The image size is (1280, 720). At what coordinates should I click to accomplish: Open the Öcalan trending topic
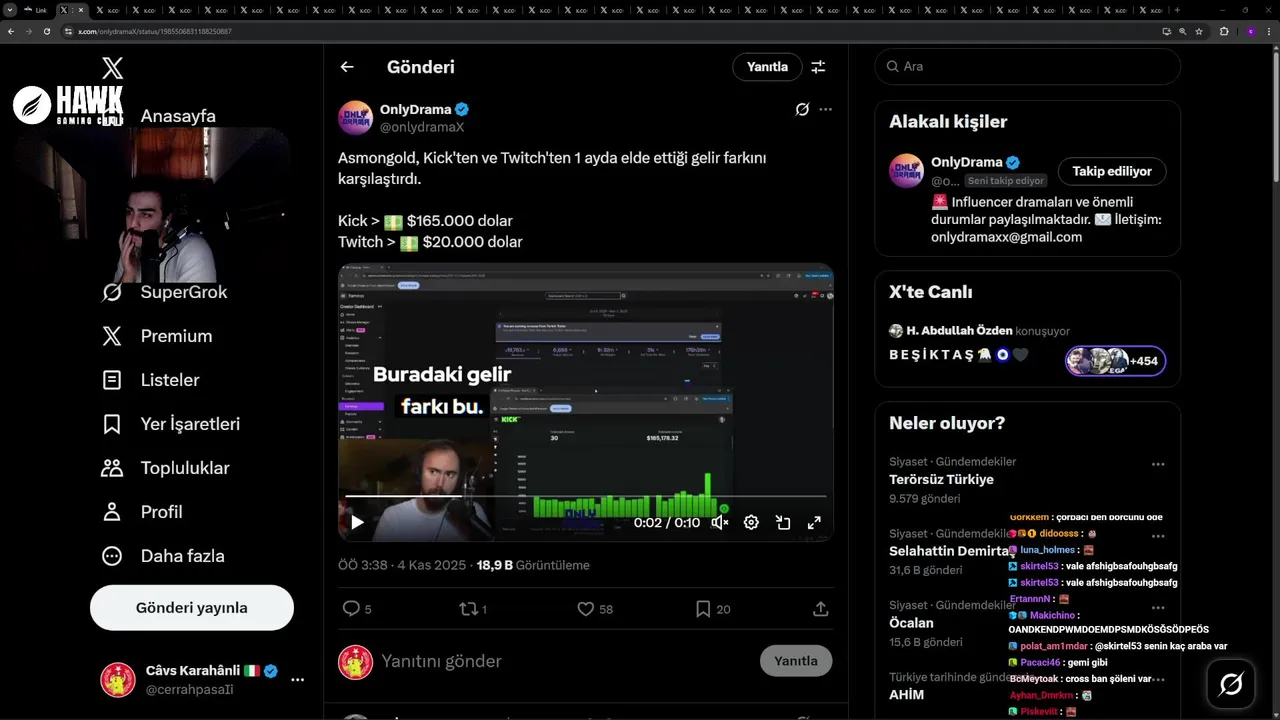tap(911, 623)
